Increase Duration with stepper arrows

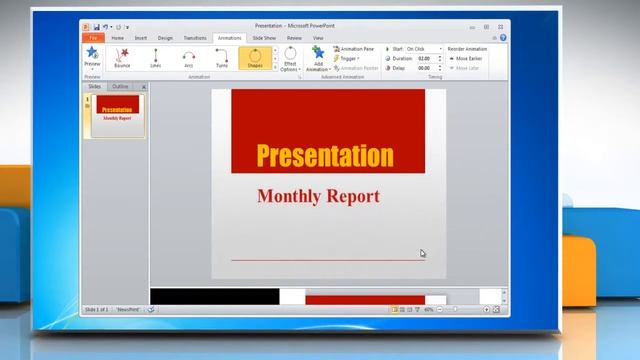pos(440,57)
